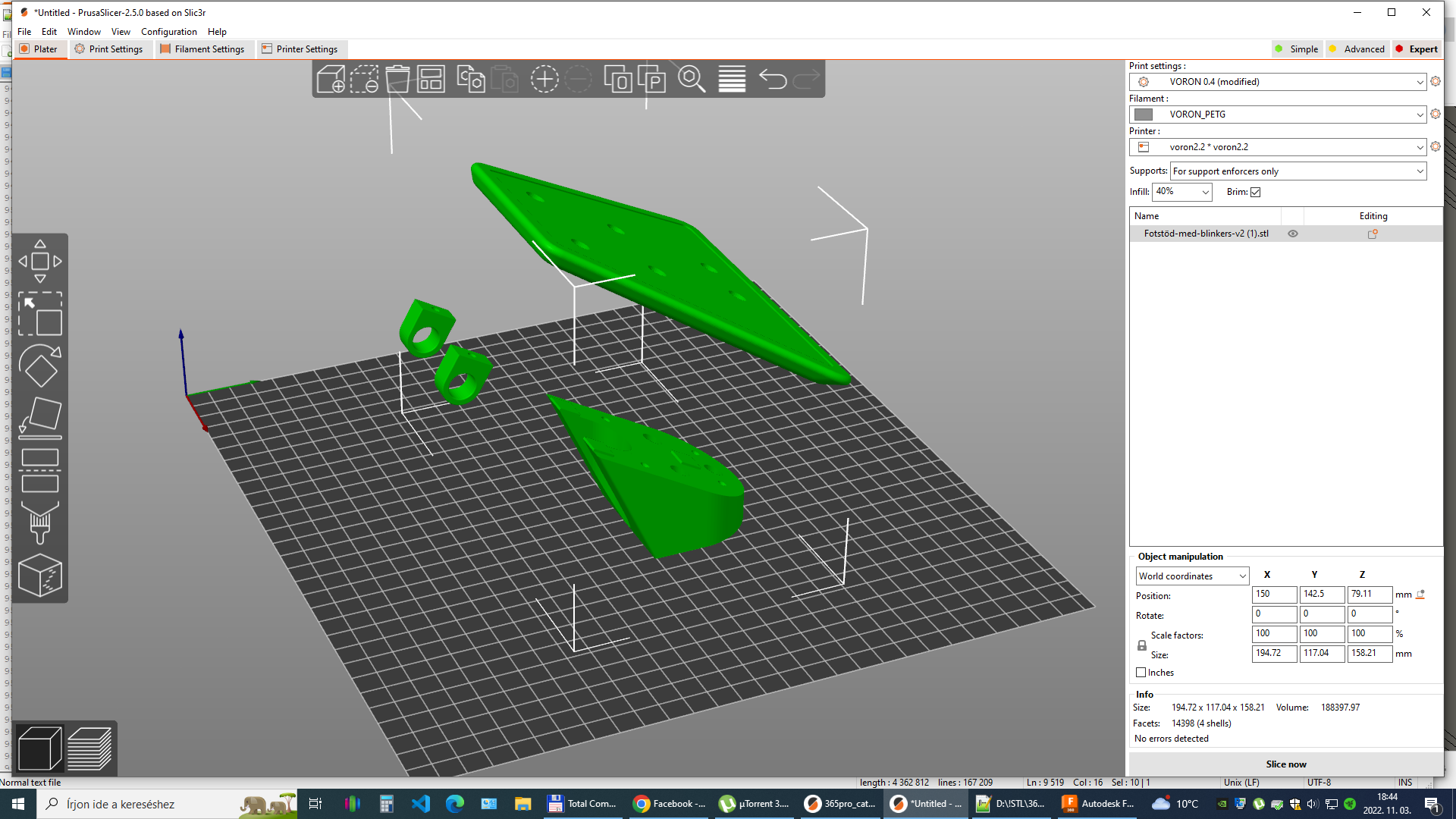
Task: Toggle the Inches checkbox
Action: tap(1141, 673)
